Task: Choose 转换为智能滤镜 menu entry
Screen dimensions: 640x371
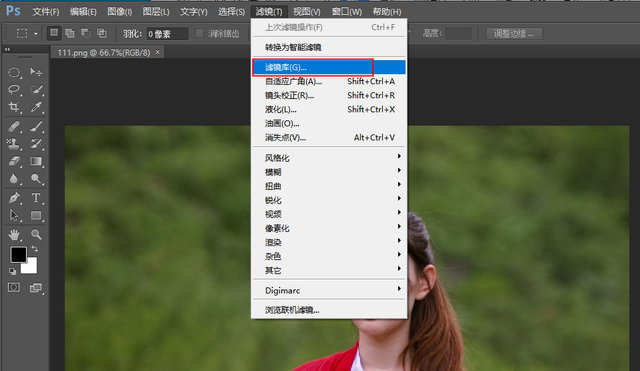Action: click(x=329, y=47)
